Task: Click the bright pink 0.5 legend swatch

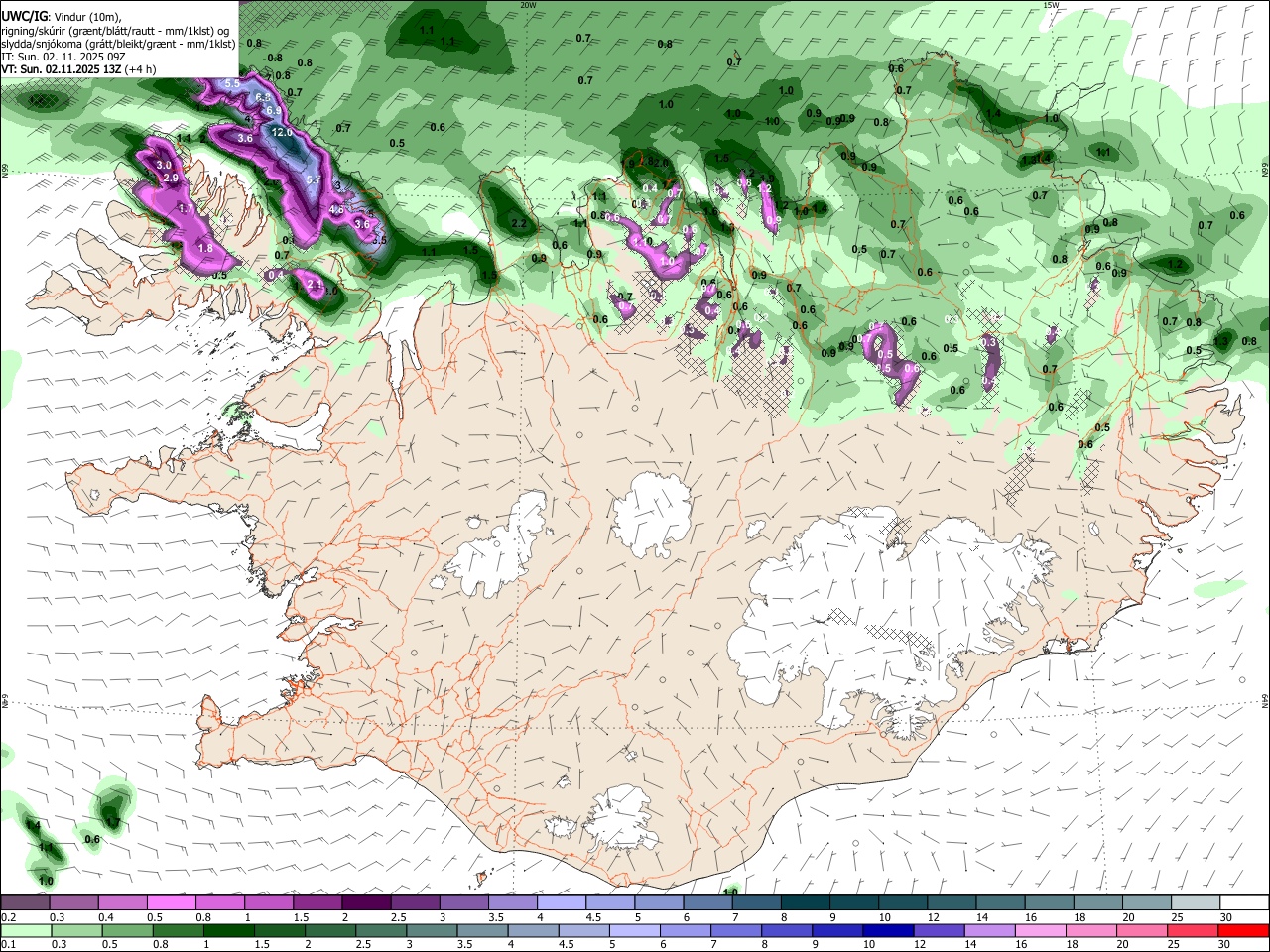Action: pyautogui.click(x=171, y=903)
